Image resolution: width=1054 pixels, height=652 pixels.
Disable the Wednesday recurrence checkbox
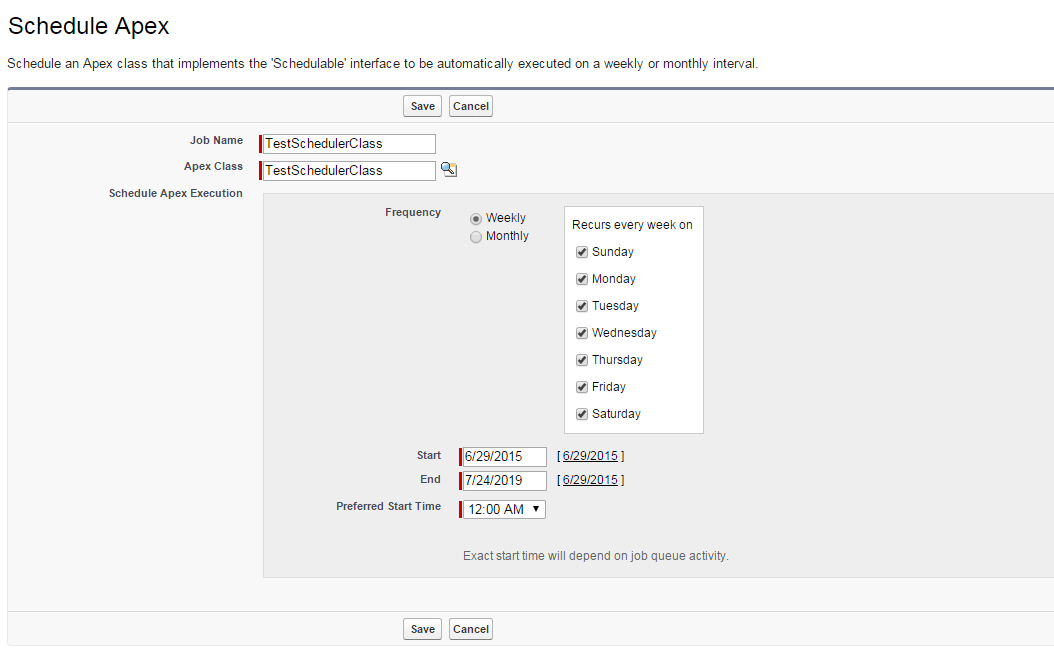582,333
